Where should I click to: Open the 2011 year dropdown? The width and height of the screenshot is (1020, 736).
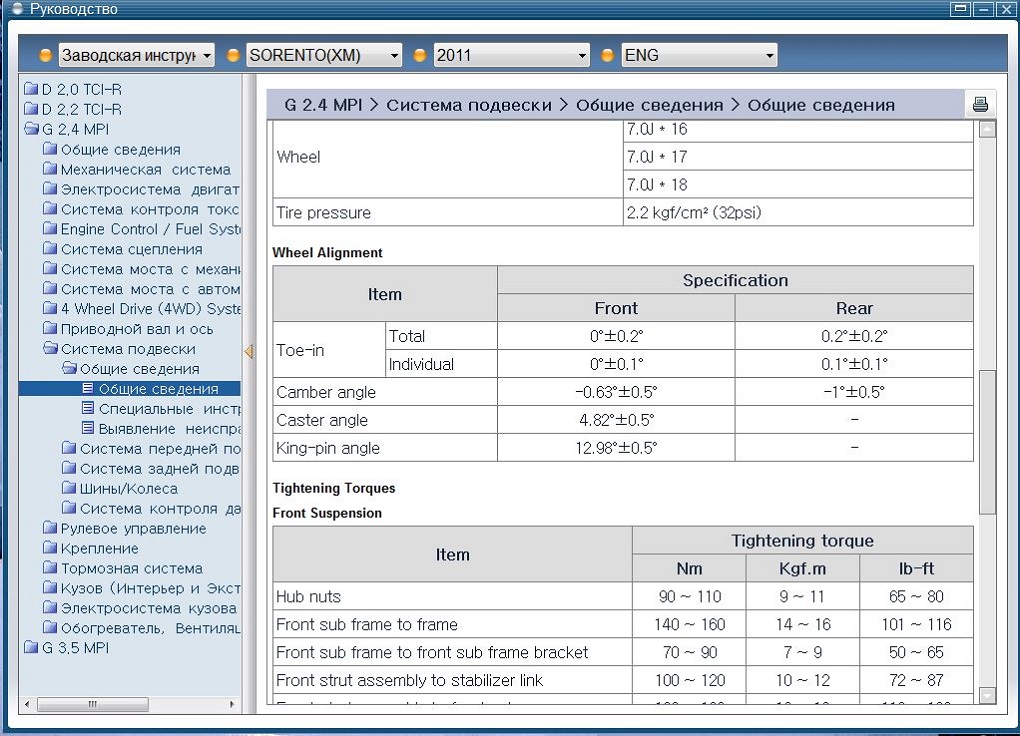tap(511, 55)
